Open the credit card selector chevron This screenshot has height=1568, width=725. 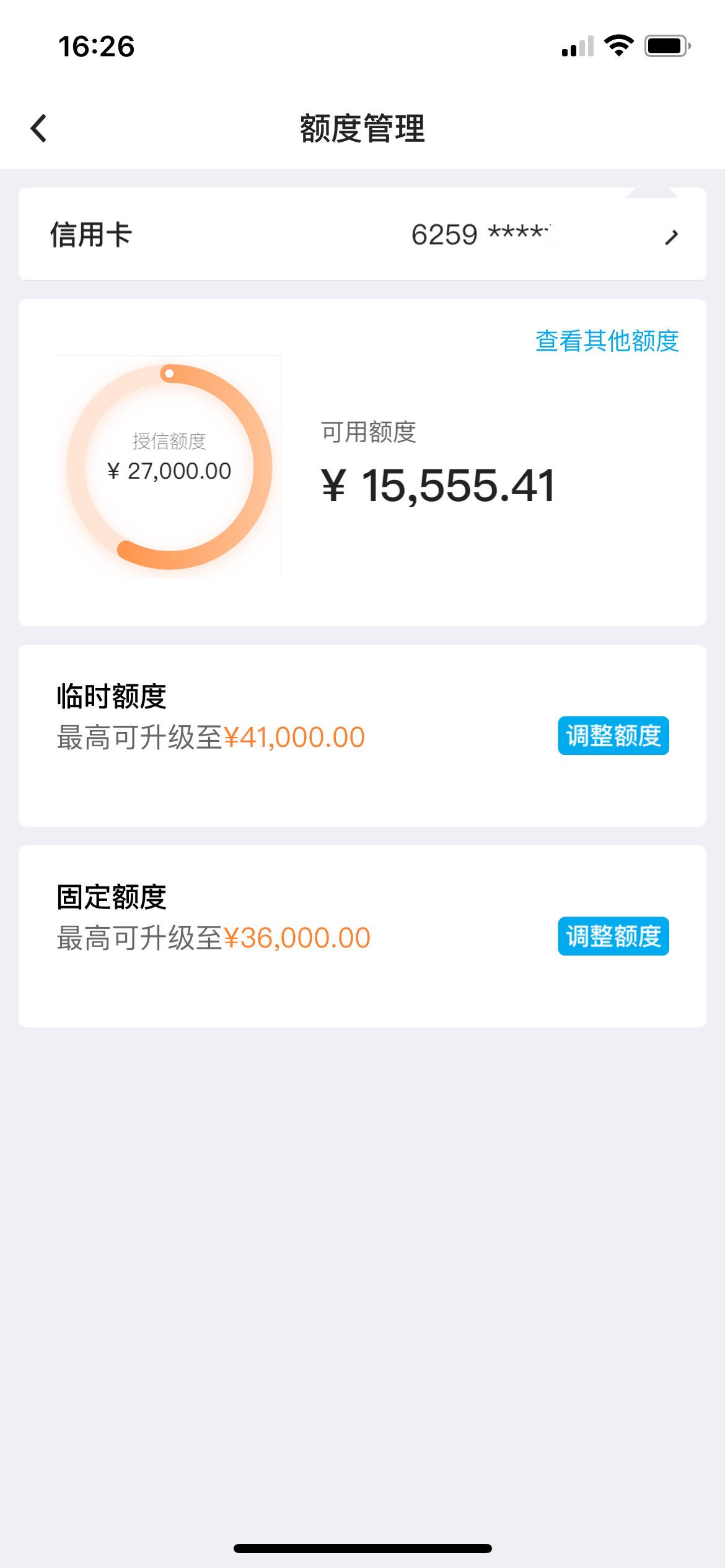click(x=671, y=236)
